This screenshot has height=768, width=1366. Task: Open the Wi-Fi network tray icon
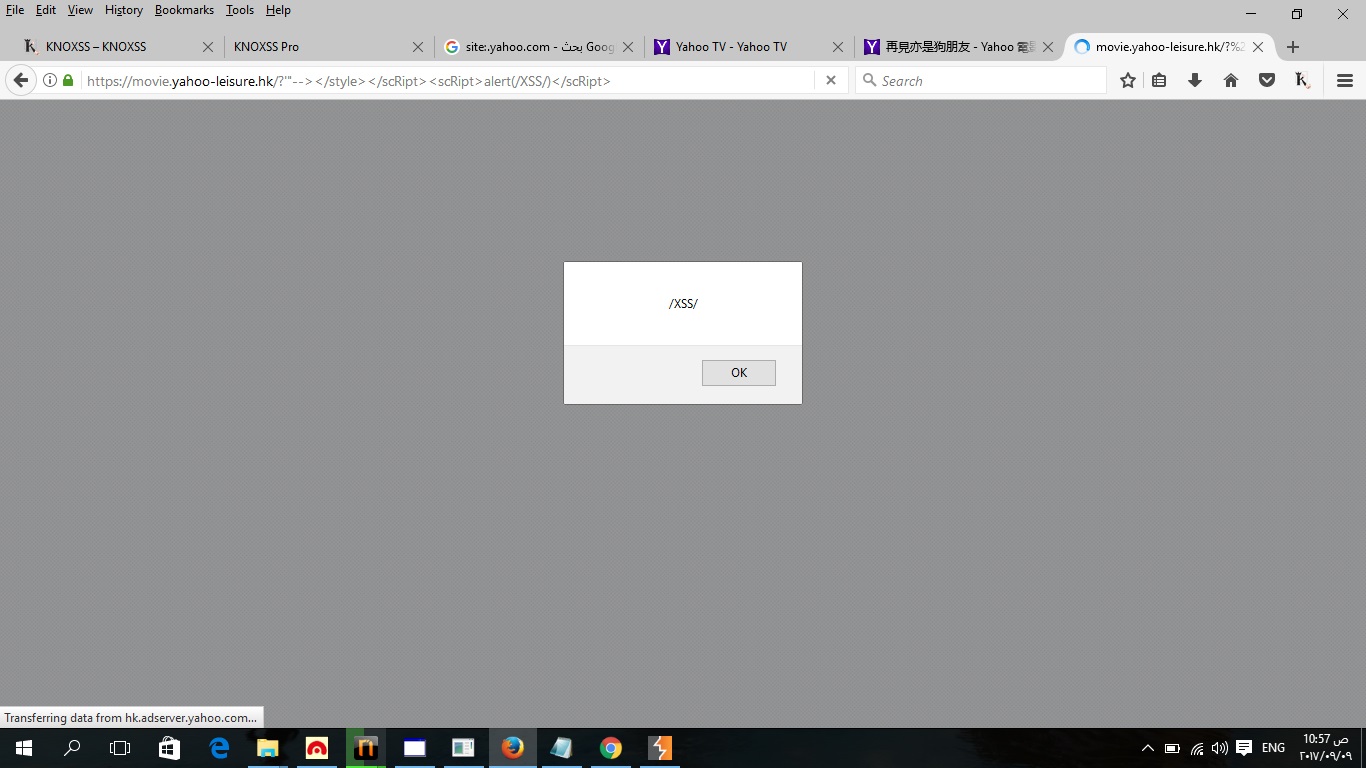click(1197, 748)
